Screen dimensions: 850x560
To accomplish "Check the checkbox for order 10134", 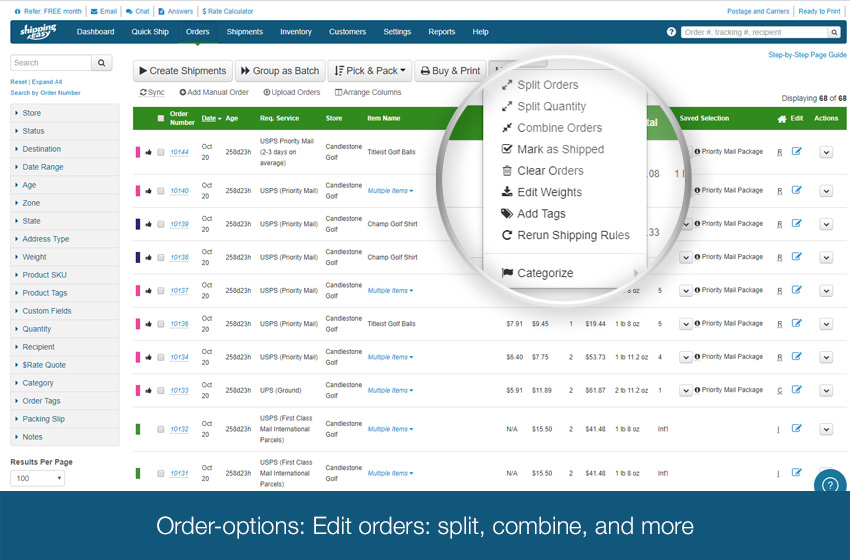I will [160, 357].
